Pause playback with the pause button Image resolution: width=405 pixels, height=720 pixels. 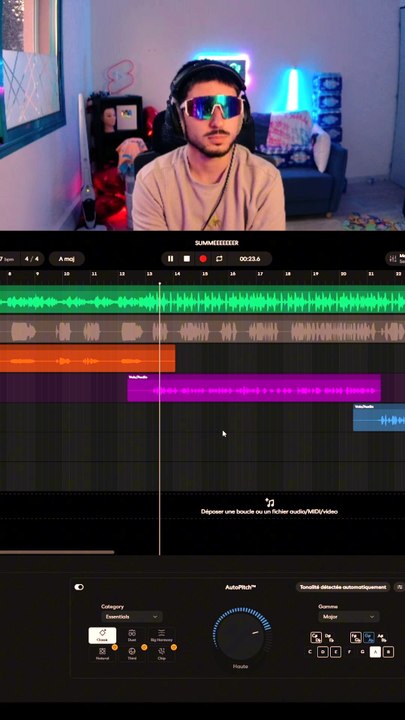170,259
